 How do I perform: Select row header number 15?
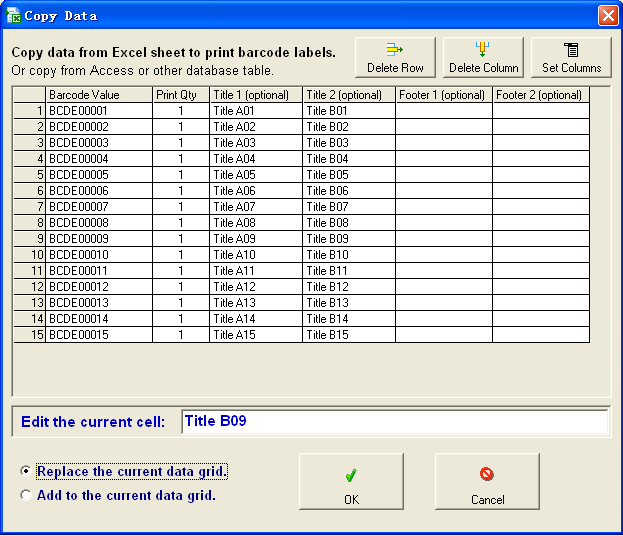[29, 335]
